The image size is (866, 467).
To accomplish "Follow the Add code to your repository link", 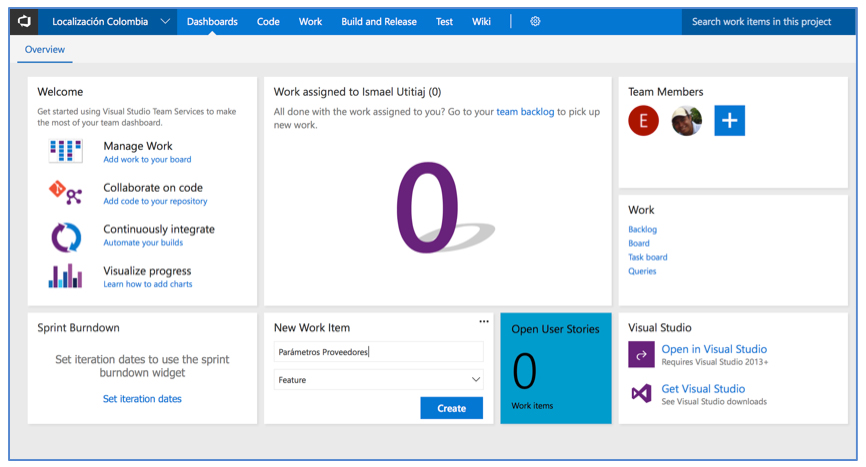I will tap(155, 201).
